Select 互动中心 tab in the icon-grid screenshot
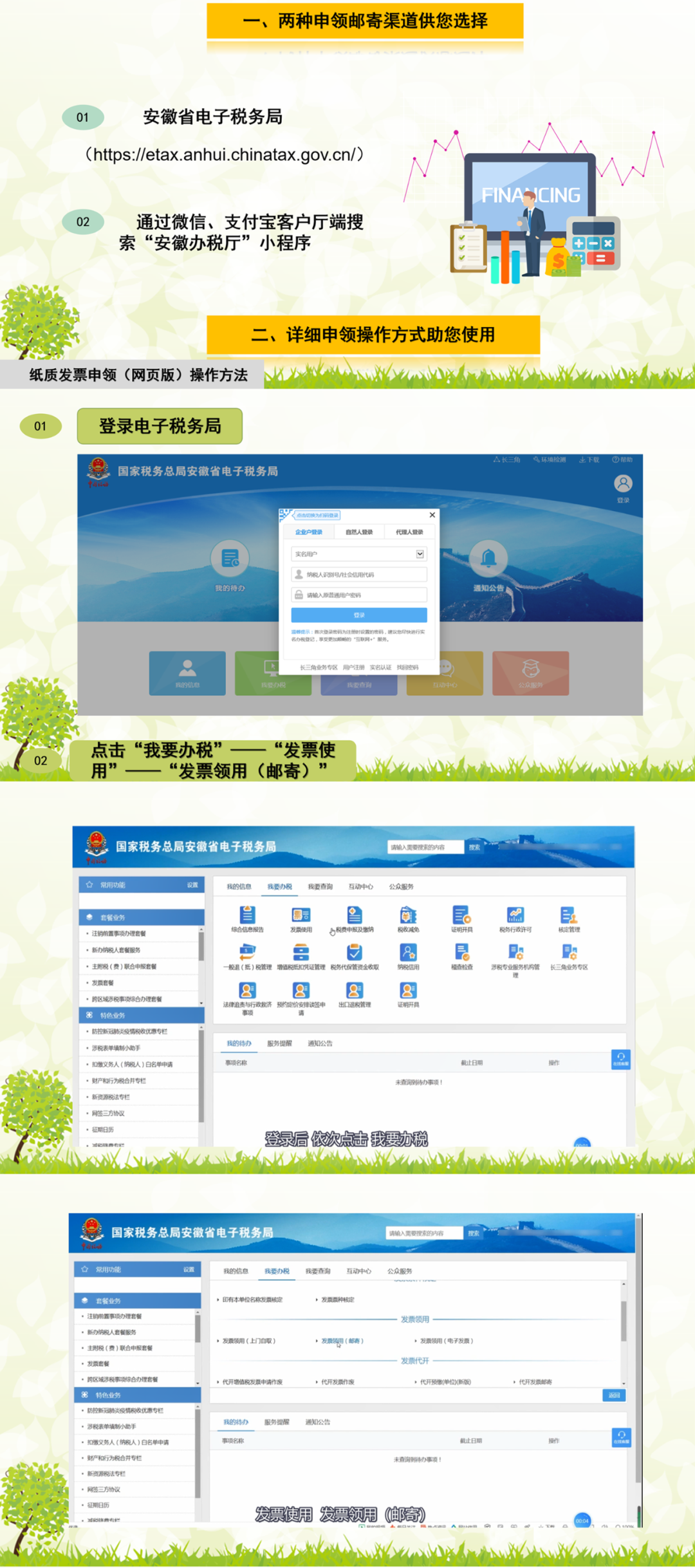 (360, 886)
